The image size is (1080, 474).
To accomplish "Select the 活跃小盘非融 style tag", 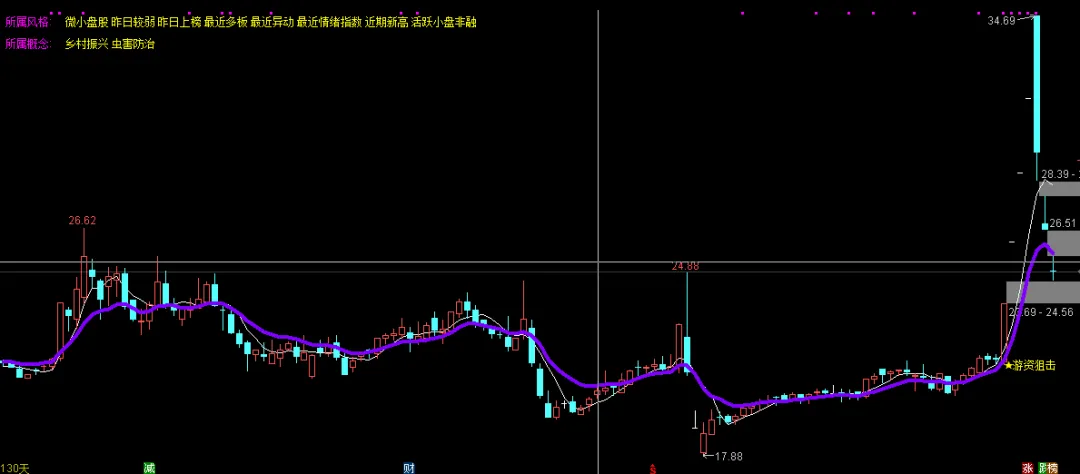I will click(x=444, y=22).
